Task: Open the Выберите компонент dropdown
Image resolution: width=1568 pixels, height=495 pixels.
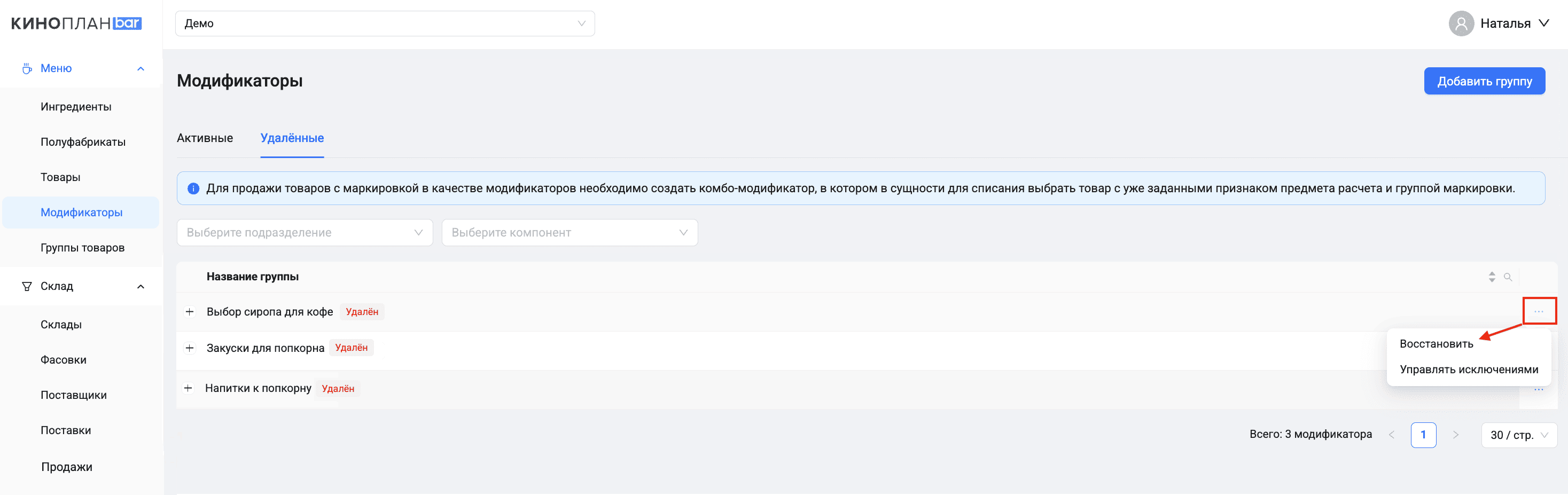Action: point(569,233)
